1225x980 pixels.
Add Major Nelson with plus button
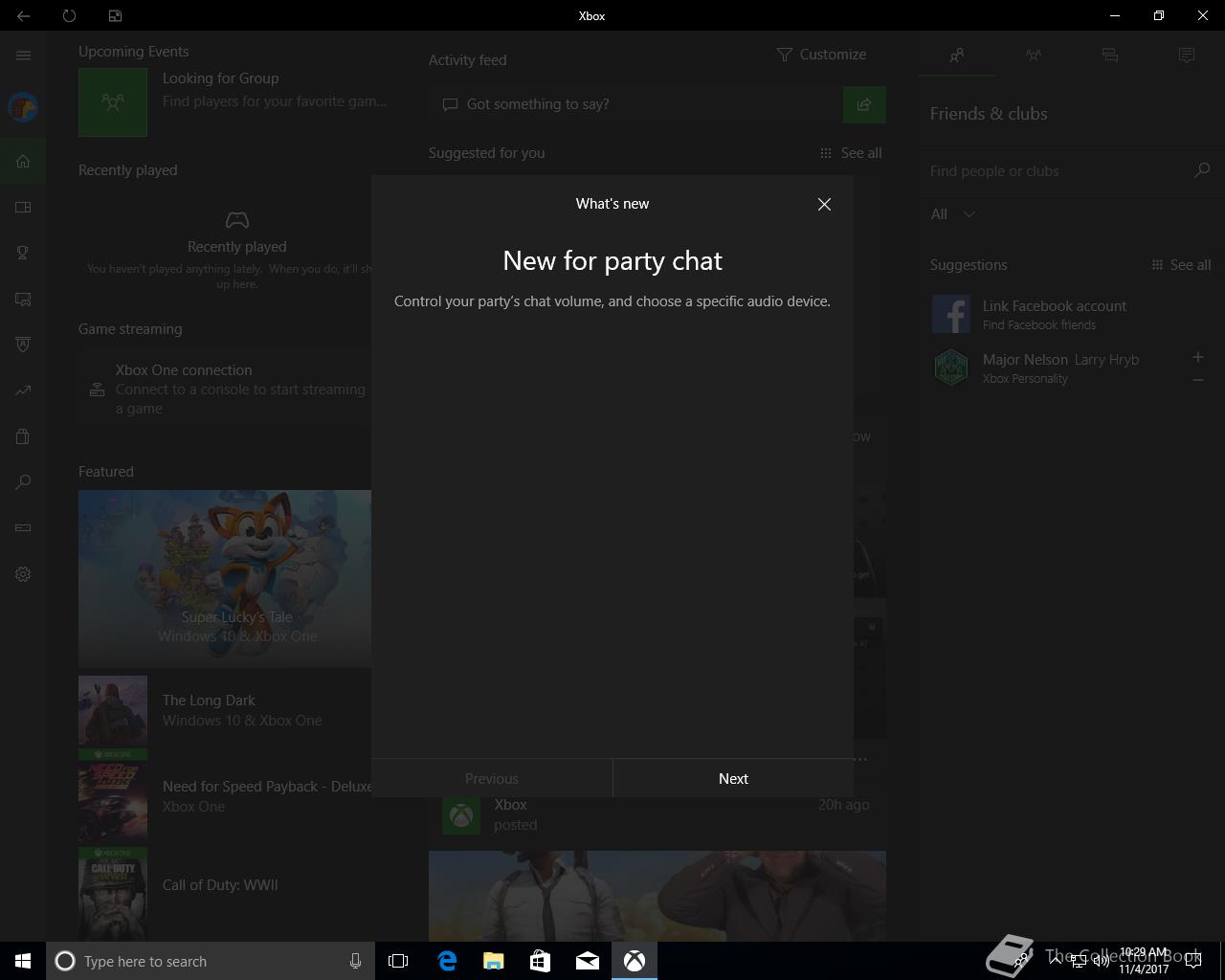[1198, 357]
